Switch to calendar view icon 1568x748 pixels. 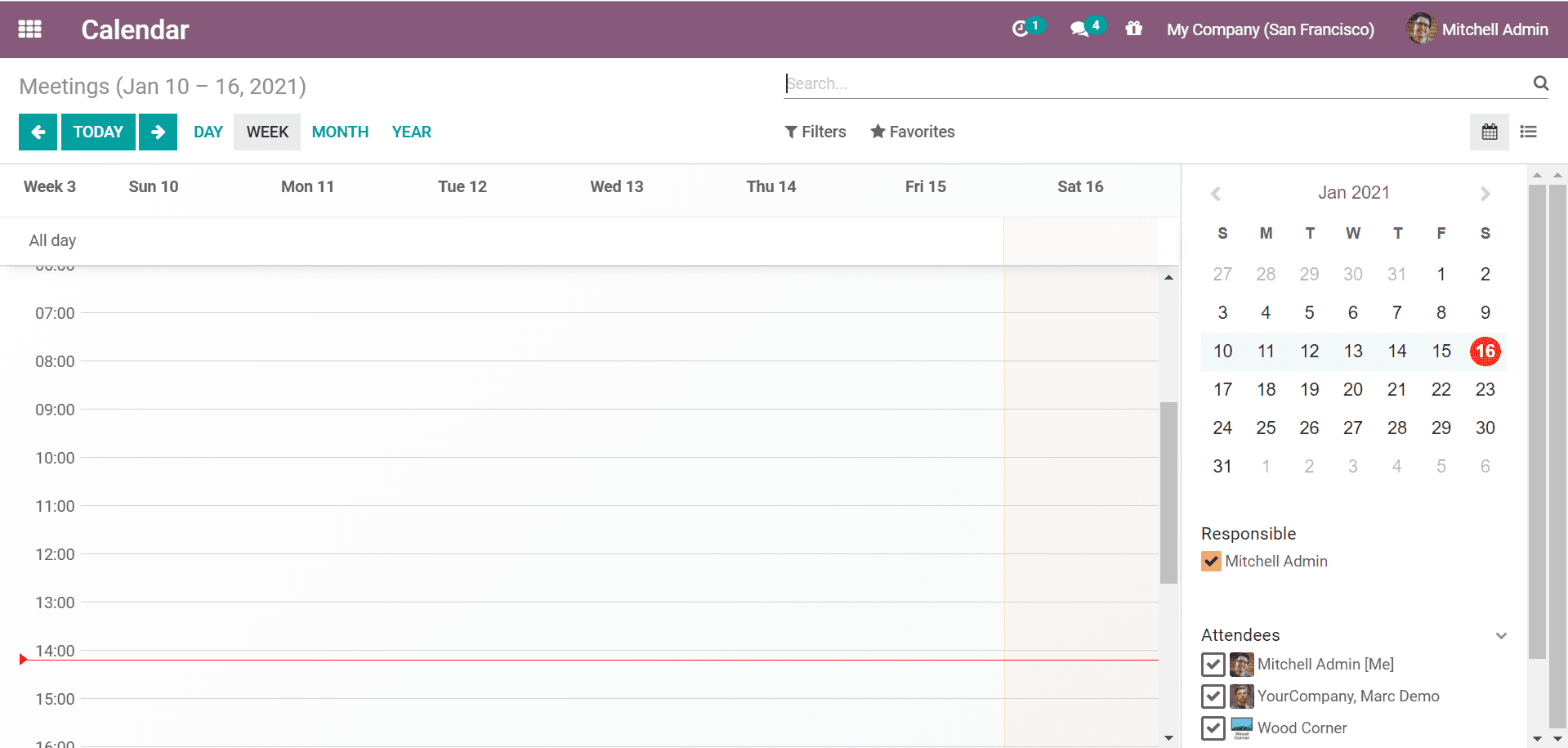[1490, 132]
